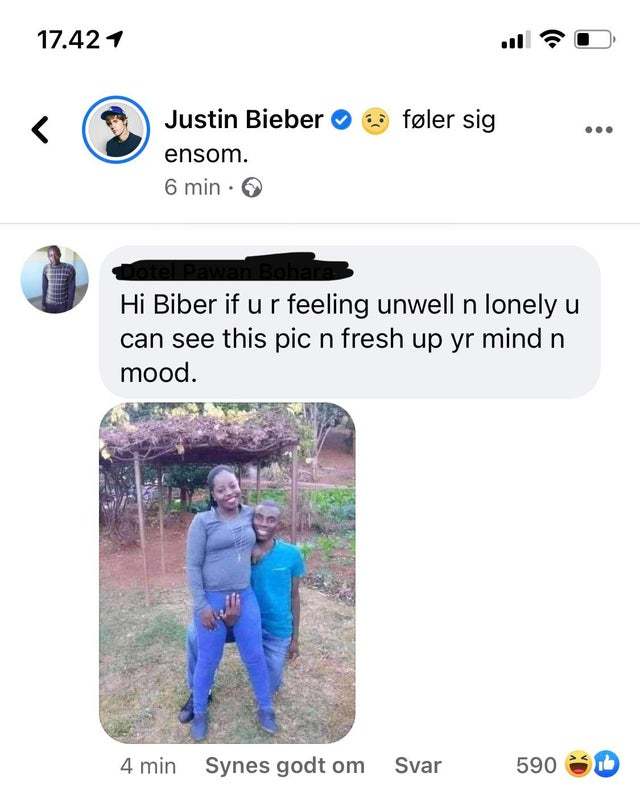Open the attached couple photo
This screenshot has width=640, height=798.
(x=227, y=573)
